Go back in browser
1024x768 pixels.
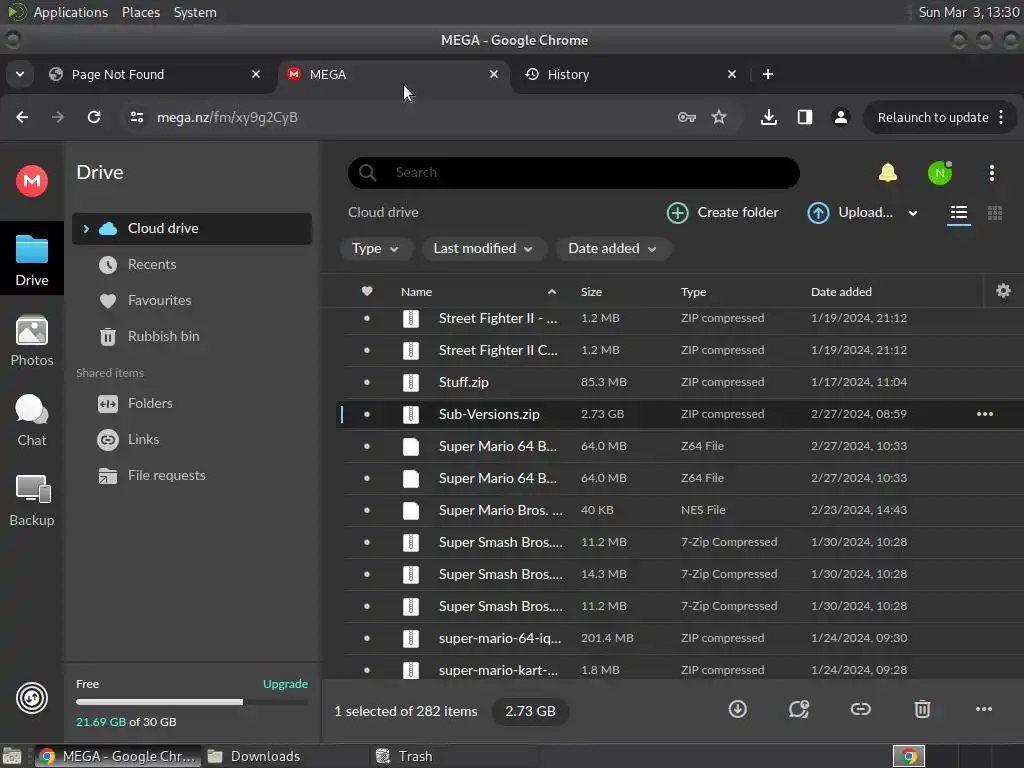(22, 117)
